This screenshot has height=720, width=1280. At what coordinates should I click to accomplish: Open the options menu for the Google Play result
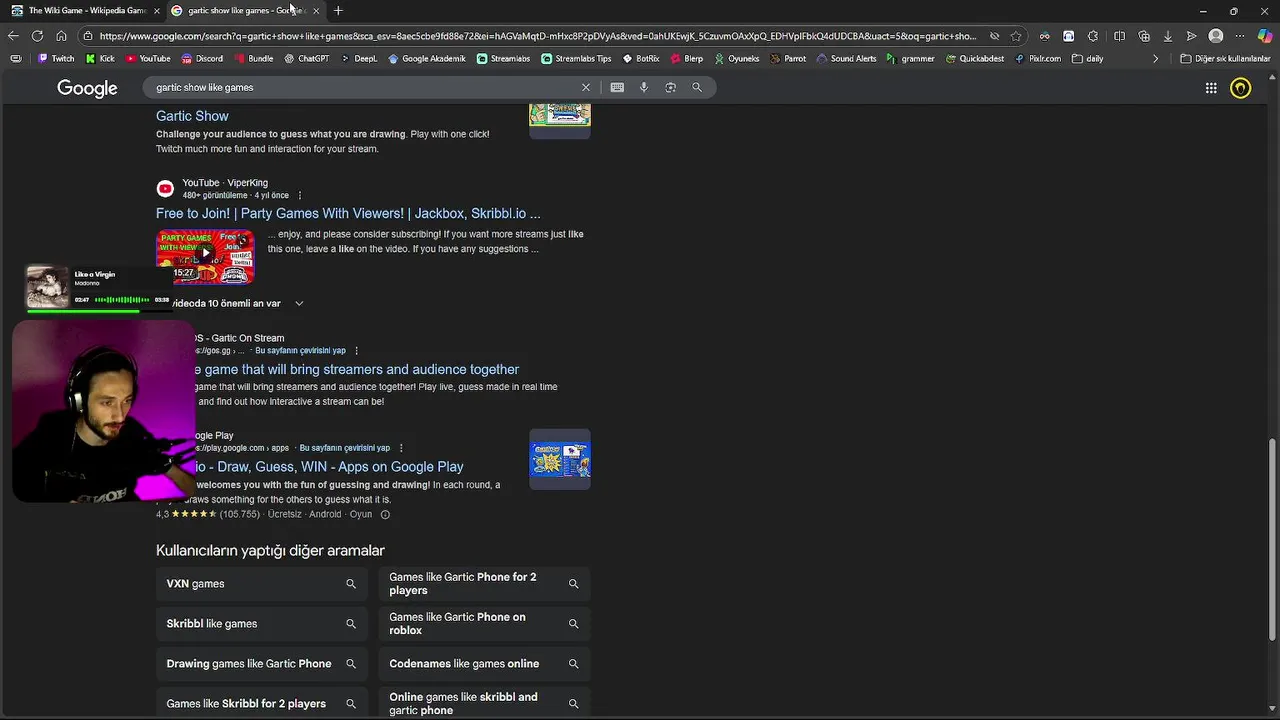(x=401, y=448)
